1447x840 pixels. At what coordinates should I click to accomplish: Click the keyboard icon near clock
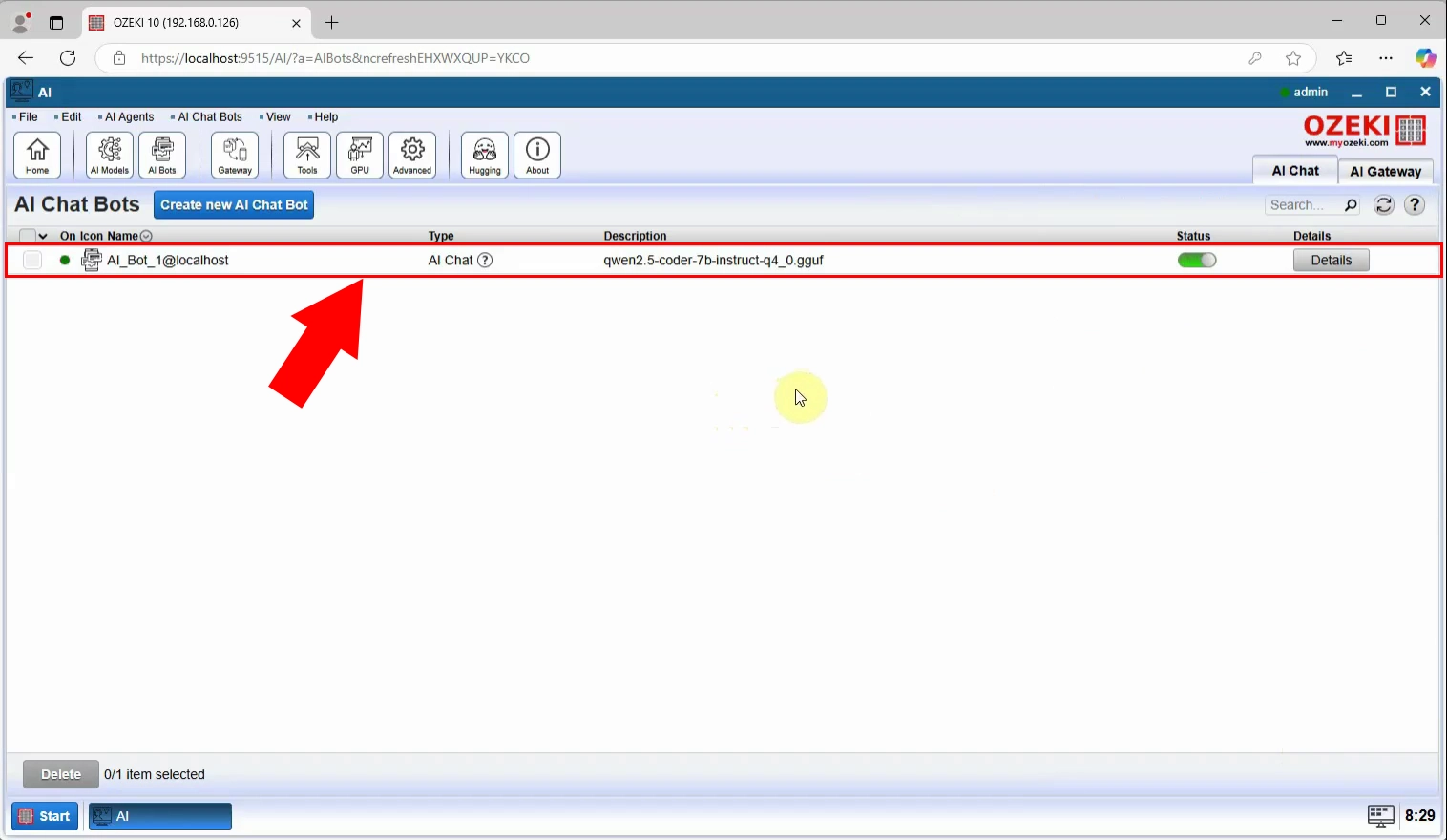tap(1380, 815)
